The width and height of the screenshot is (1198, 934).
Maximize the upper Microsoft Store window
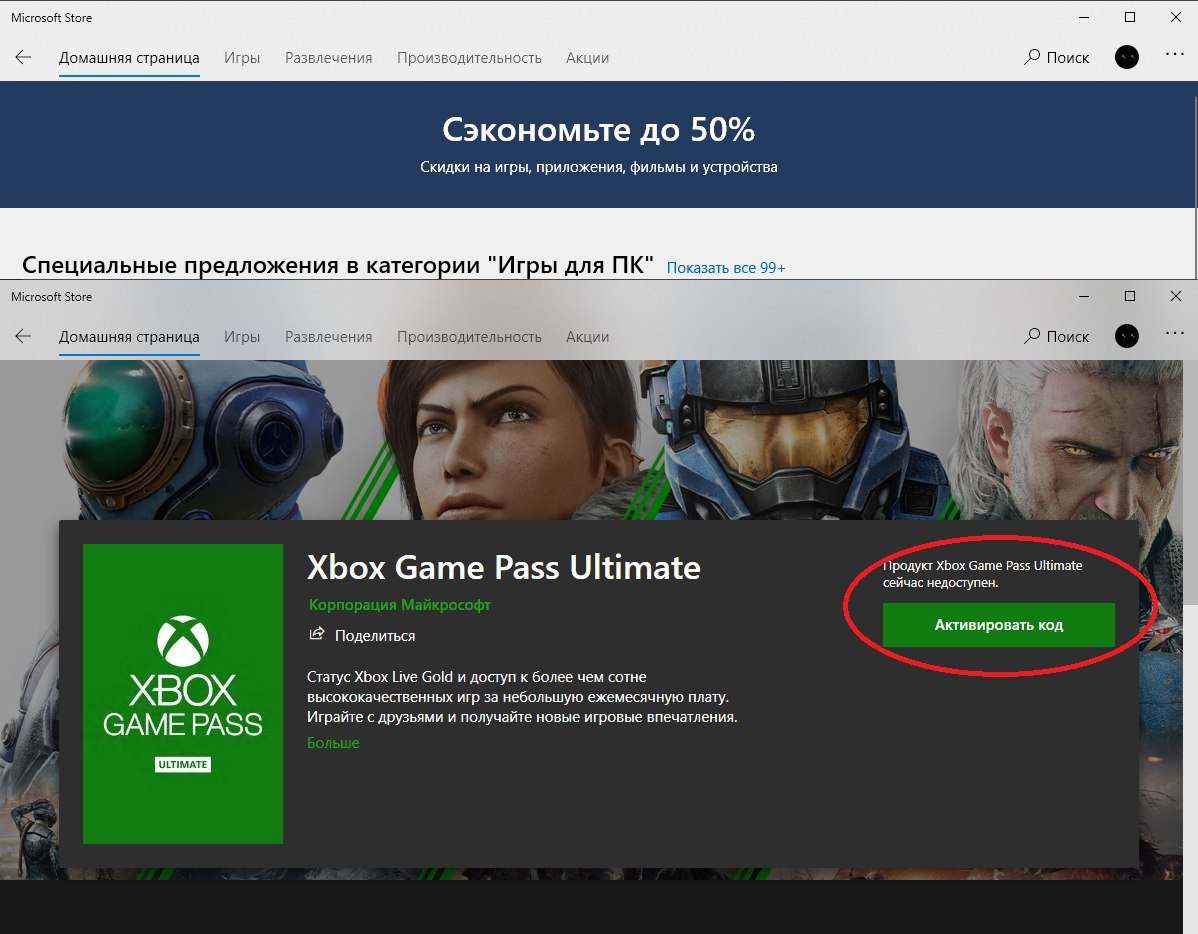pyautogui.click(x=1130, y=17)
